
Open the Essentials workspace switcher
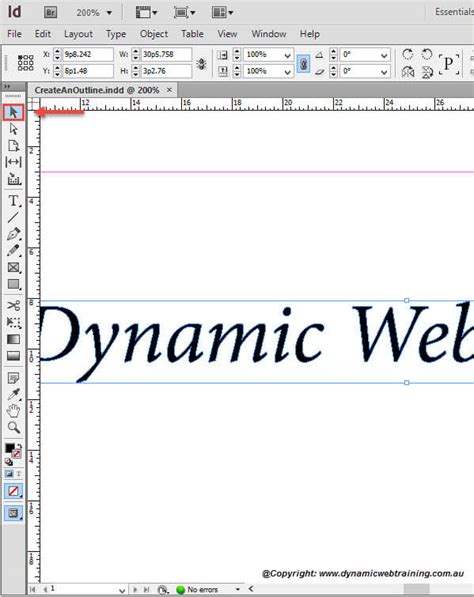pos(454,12)
